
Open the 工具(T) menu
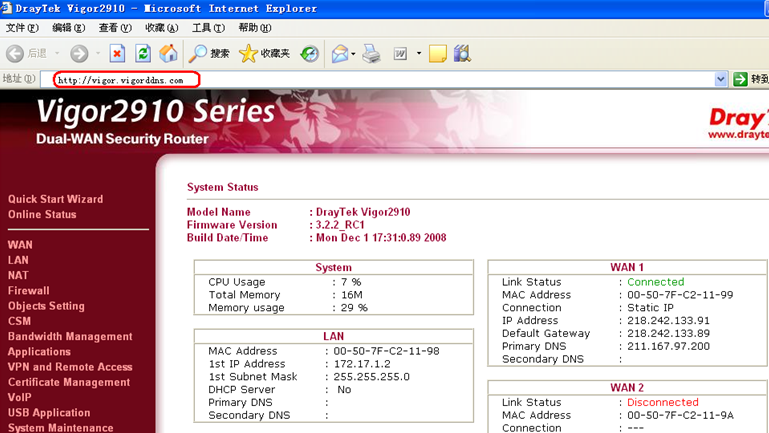coord(208,28)
